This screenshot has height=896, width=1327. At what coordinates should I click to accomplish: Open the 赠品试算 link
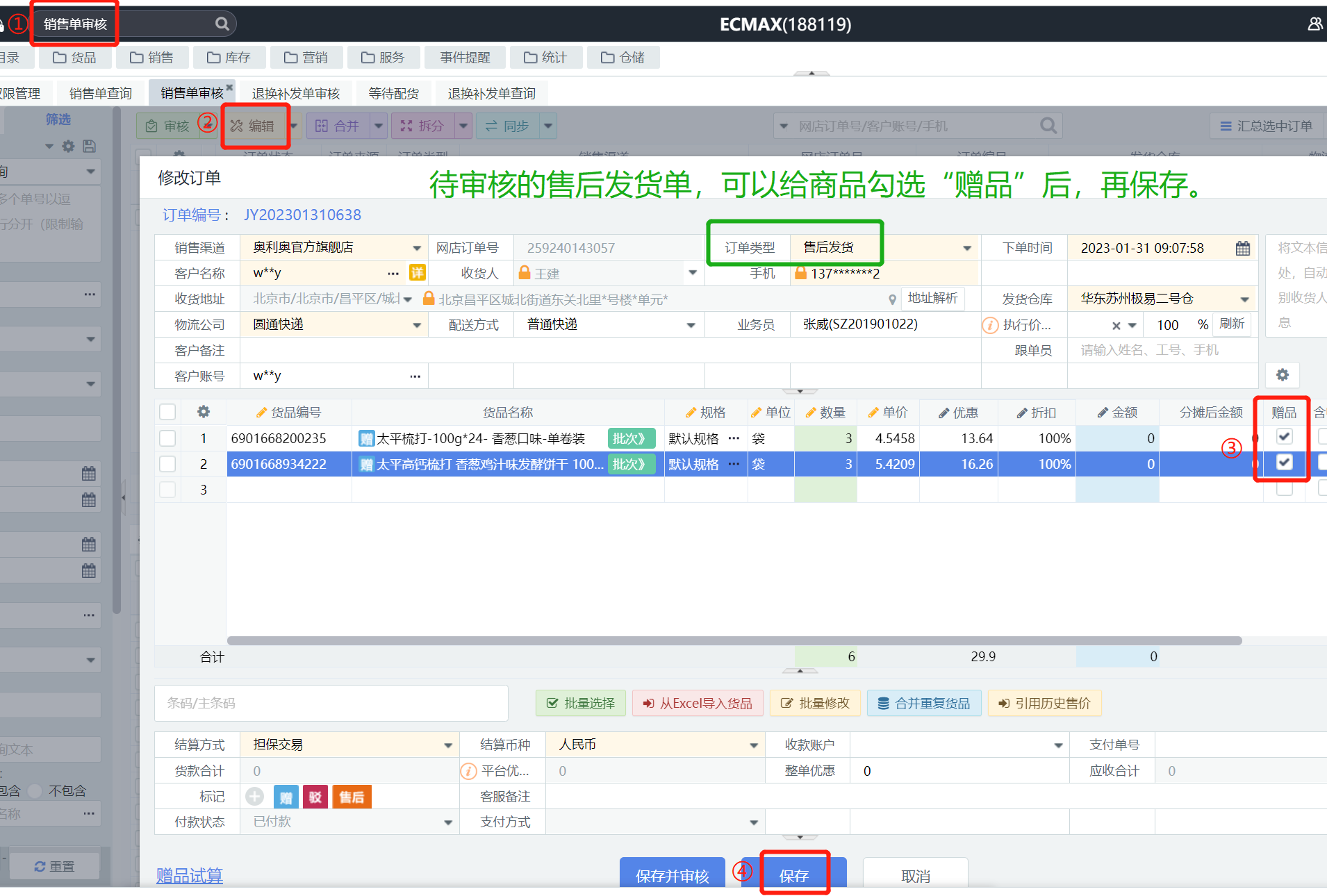point(189,875)
